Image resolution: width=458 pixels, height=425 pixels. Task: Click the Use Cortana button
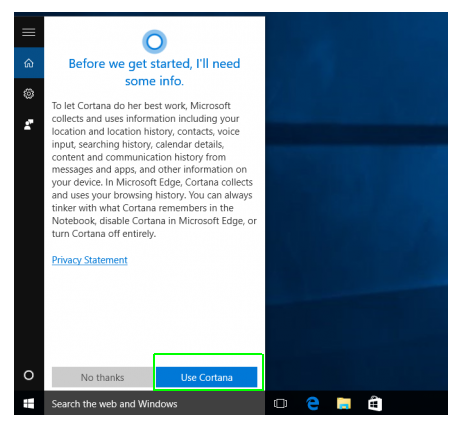pos(207,377)
